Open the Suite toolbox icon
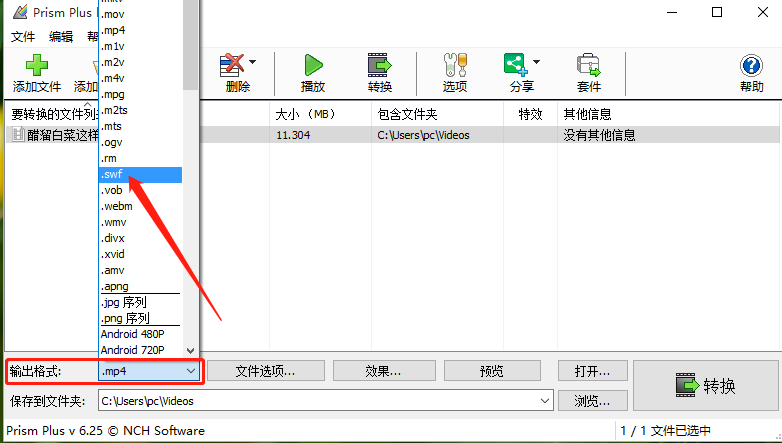Screen dimensions: 782x443 (x=588, y=65)
